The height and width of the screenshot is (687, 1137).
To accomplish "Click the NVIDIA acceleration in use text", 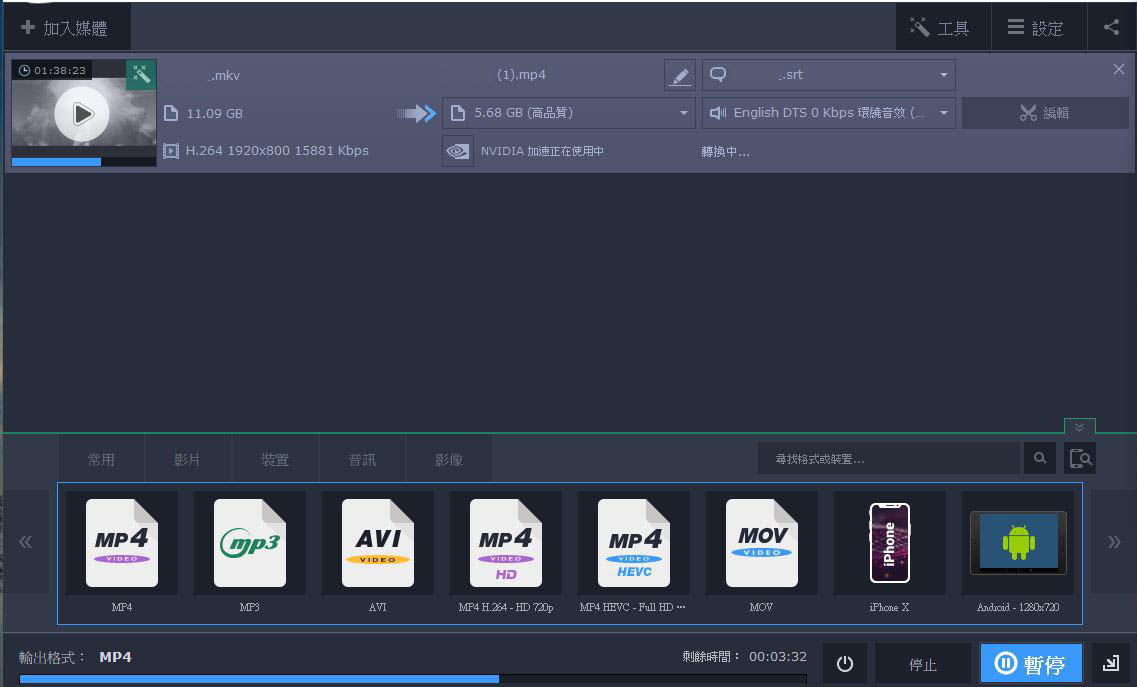I will pos(542,151).
